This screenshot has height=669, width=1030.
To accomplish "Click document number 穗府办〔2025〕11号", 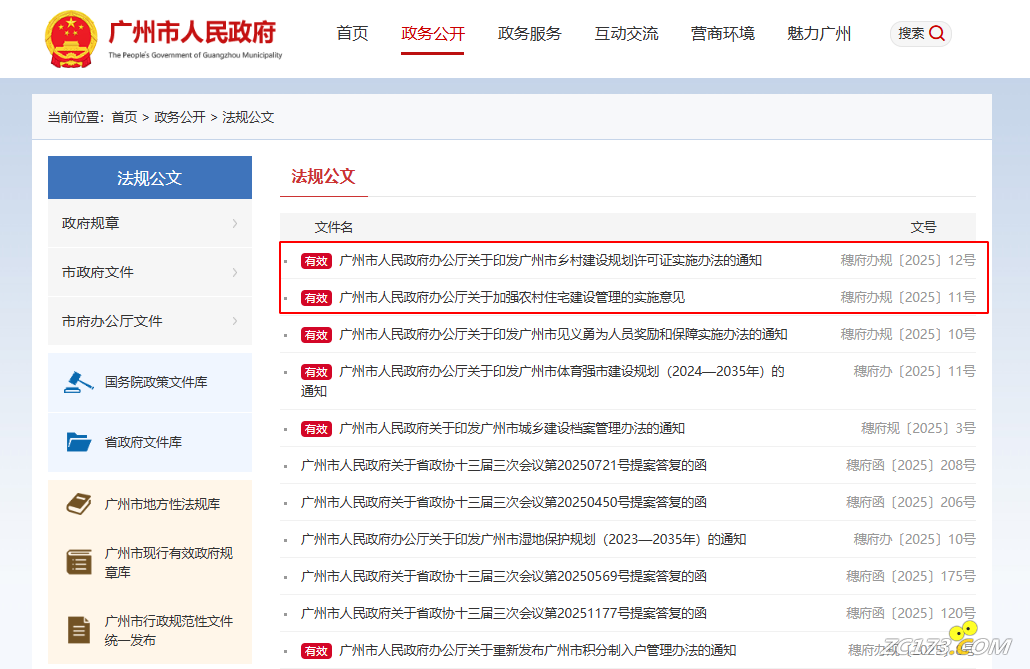I will coord(914,372).
